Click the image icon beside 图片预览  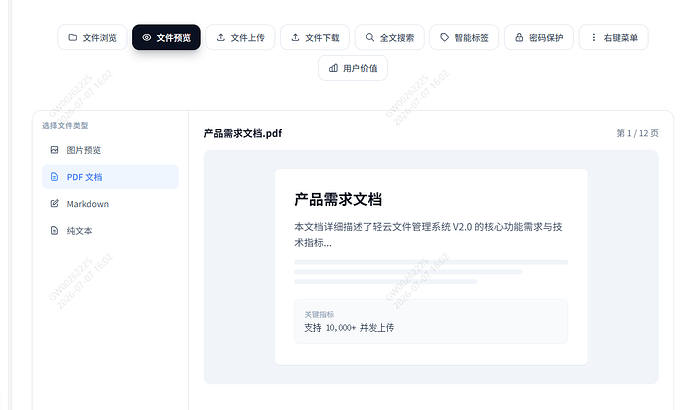54,150
